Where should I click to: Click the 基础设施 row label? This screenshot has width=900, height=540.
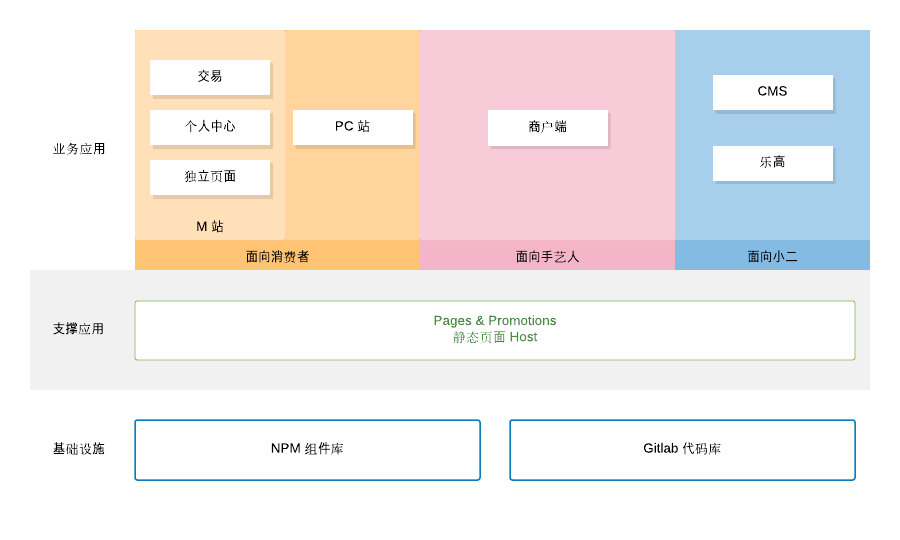click(79, 449)
